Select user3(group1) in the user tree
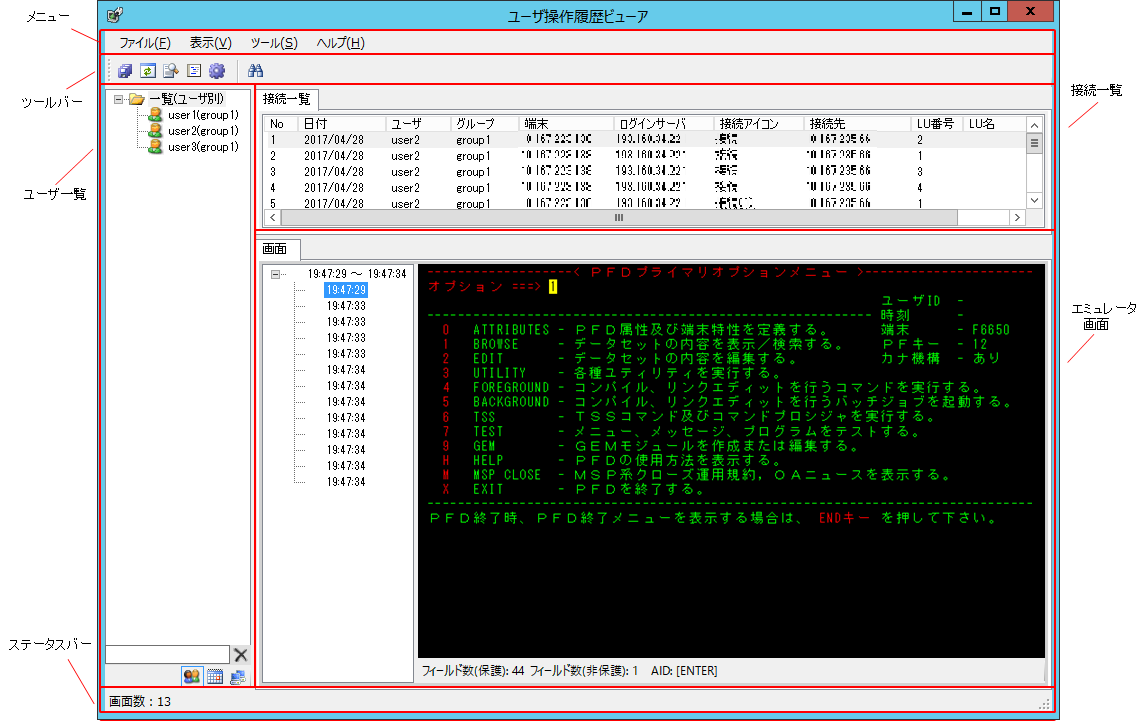 (x=203, y=147)
